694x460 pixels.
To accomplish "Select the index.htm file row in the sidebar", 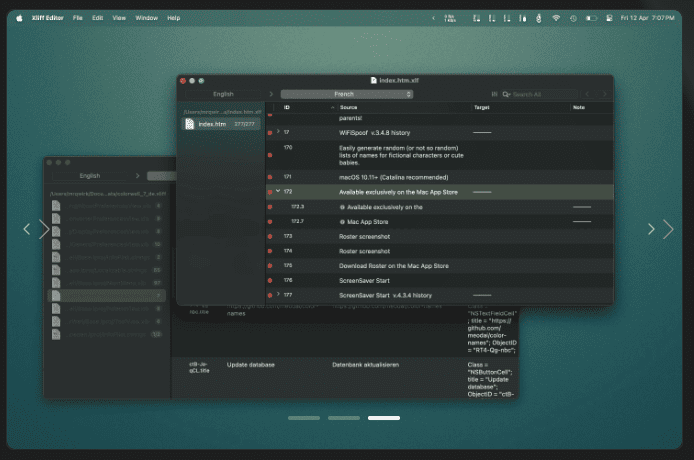I will pos(220,124).
